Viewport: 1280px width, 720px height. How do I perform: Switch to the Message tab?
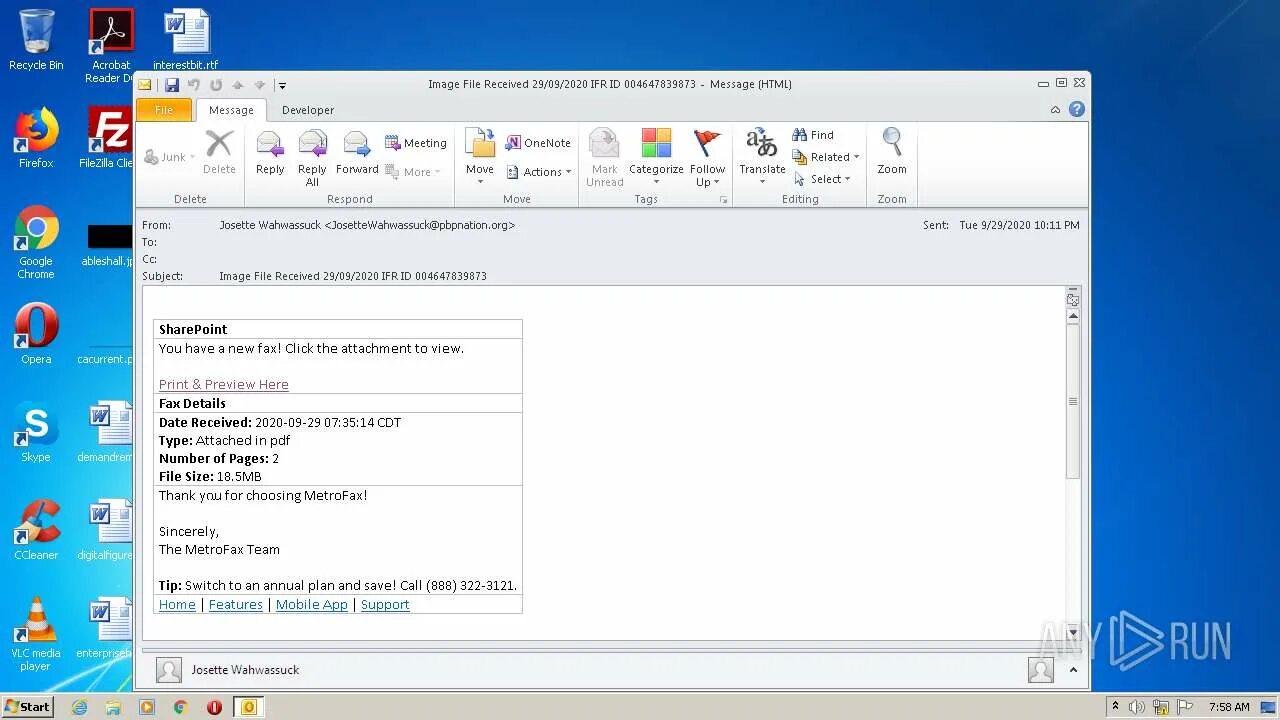[x=231, y=110]
